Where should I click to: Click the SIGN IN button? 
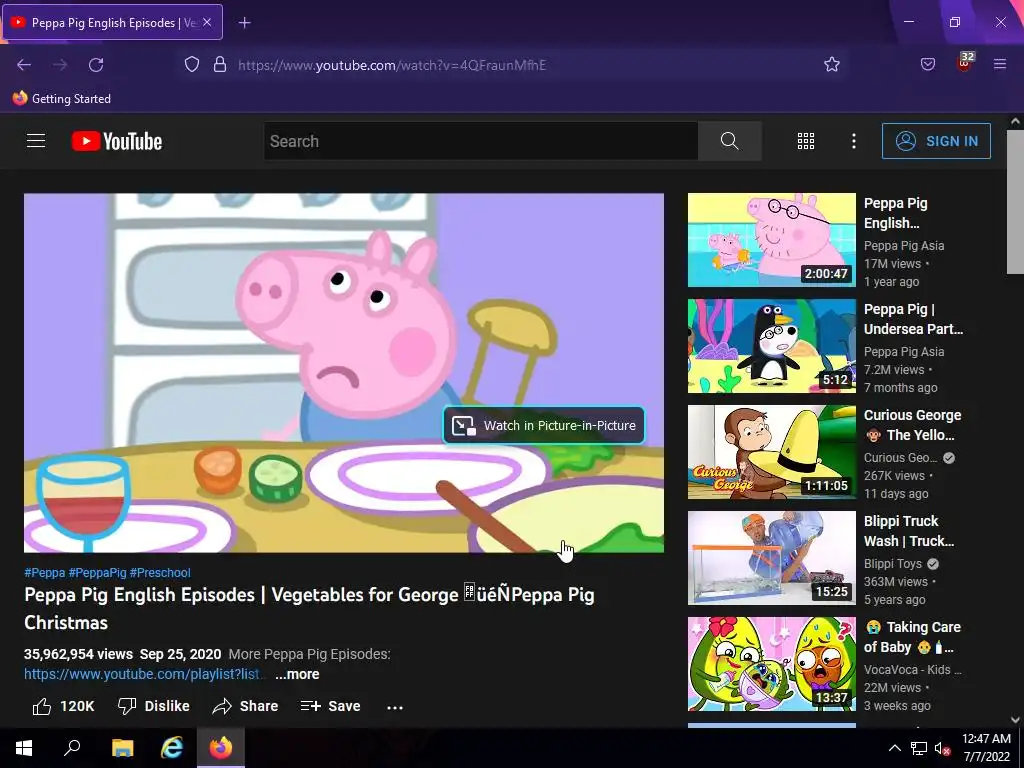coord(936,141)
